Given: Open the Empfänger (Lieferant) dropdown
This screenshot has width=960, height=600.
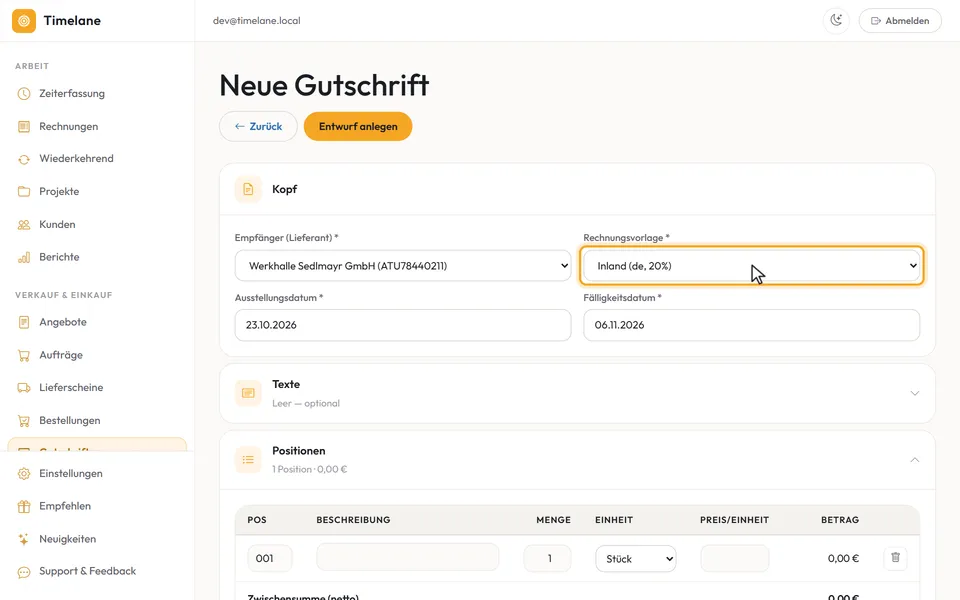Looking at the screenshot, I should [x=403, y=266].
